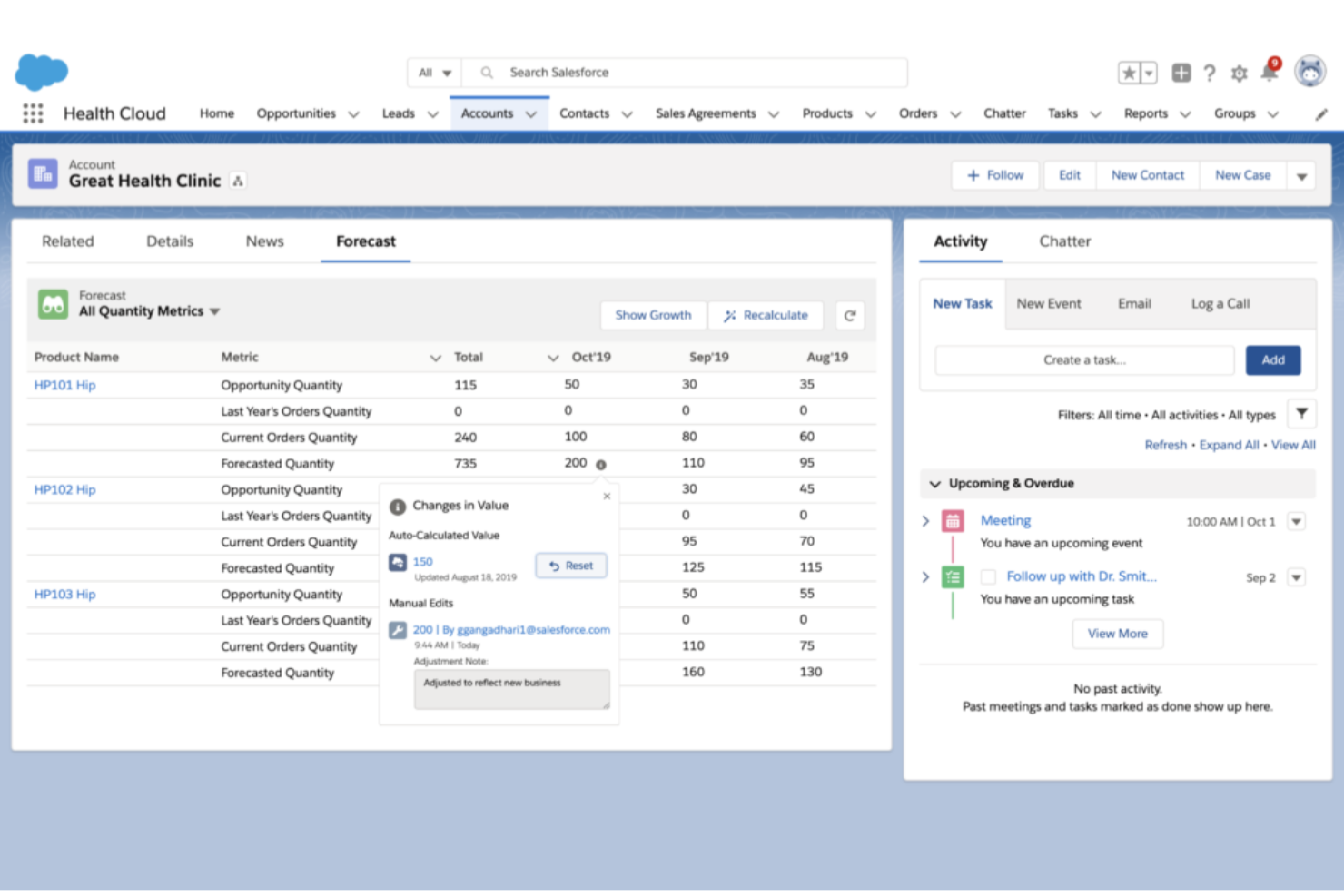Click the Adjustment Note text area
Image resolution: width=1344 pixels, height=896 pixels.
click(512, 690)
